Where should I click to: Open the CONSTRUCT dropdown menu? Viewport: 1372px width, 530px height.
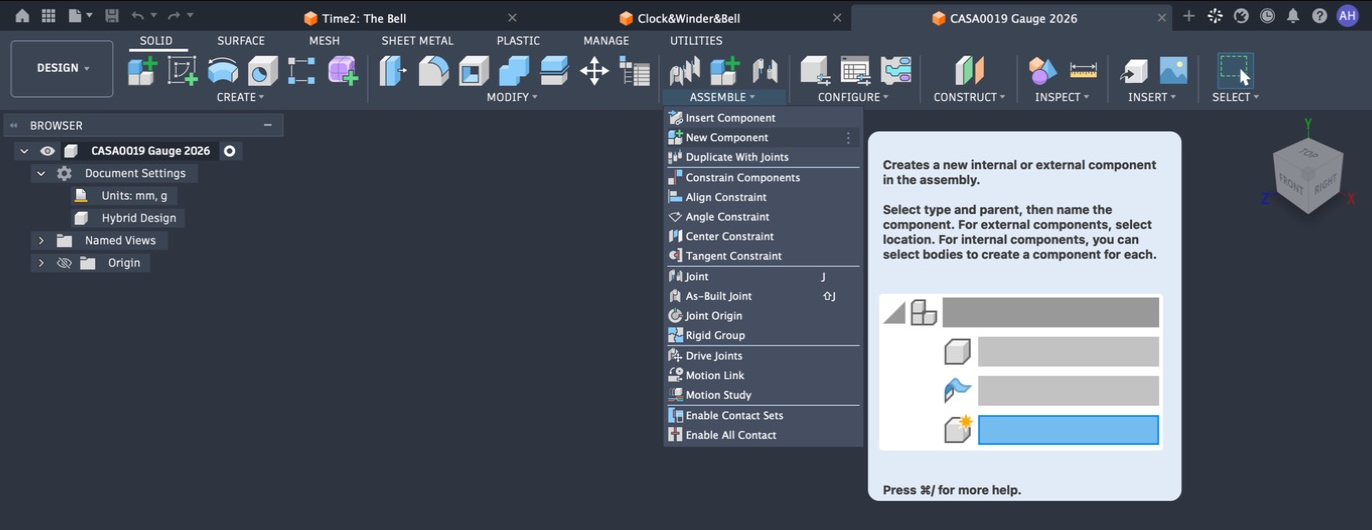click(969, 97)
